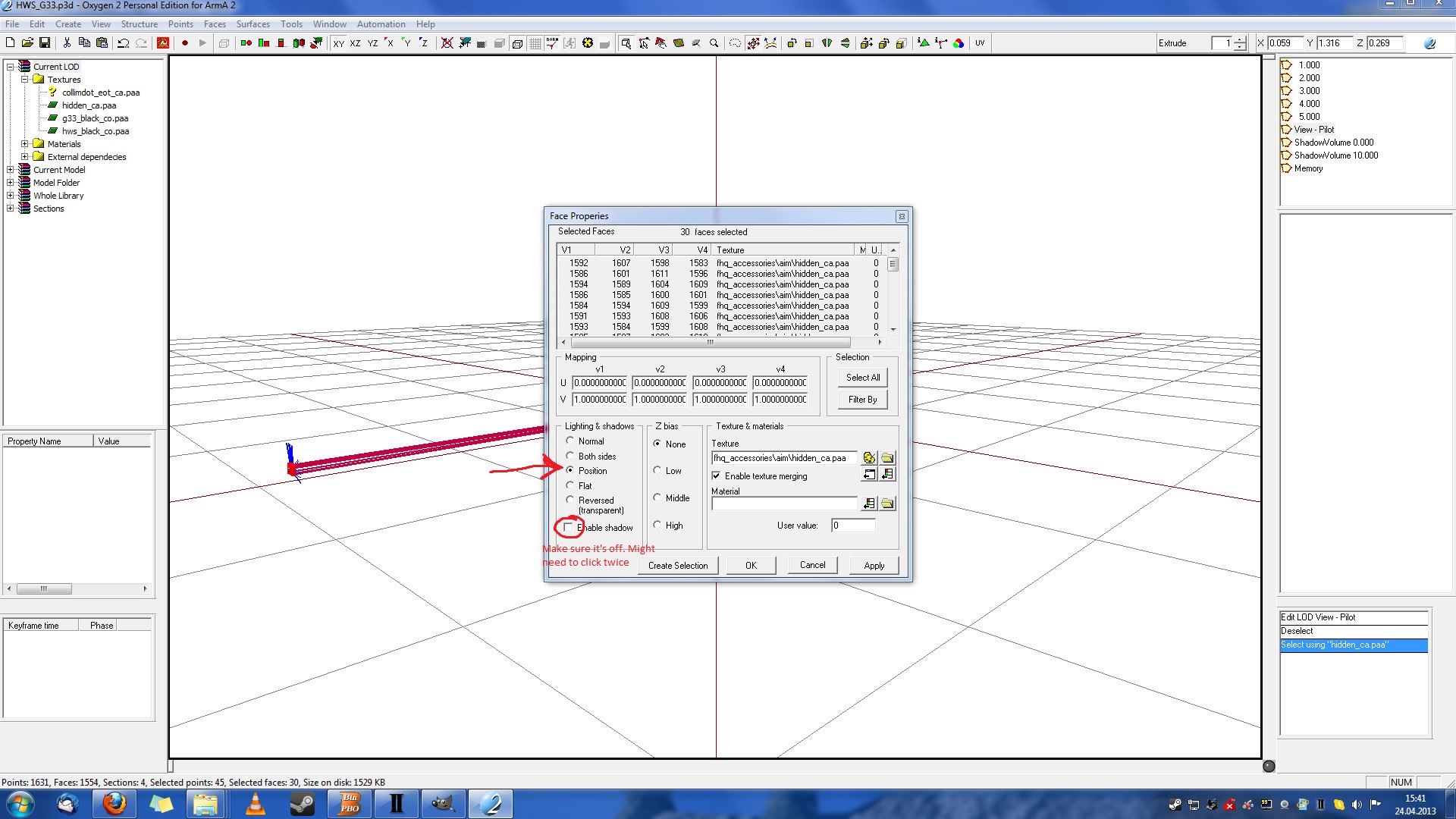Confirm Face Properties with OK
The width and height of the screenshot is (1456, 819).
(751, 566)
